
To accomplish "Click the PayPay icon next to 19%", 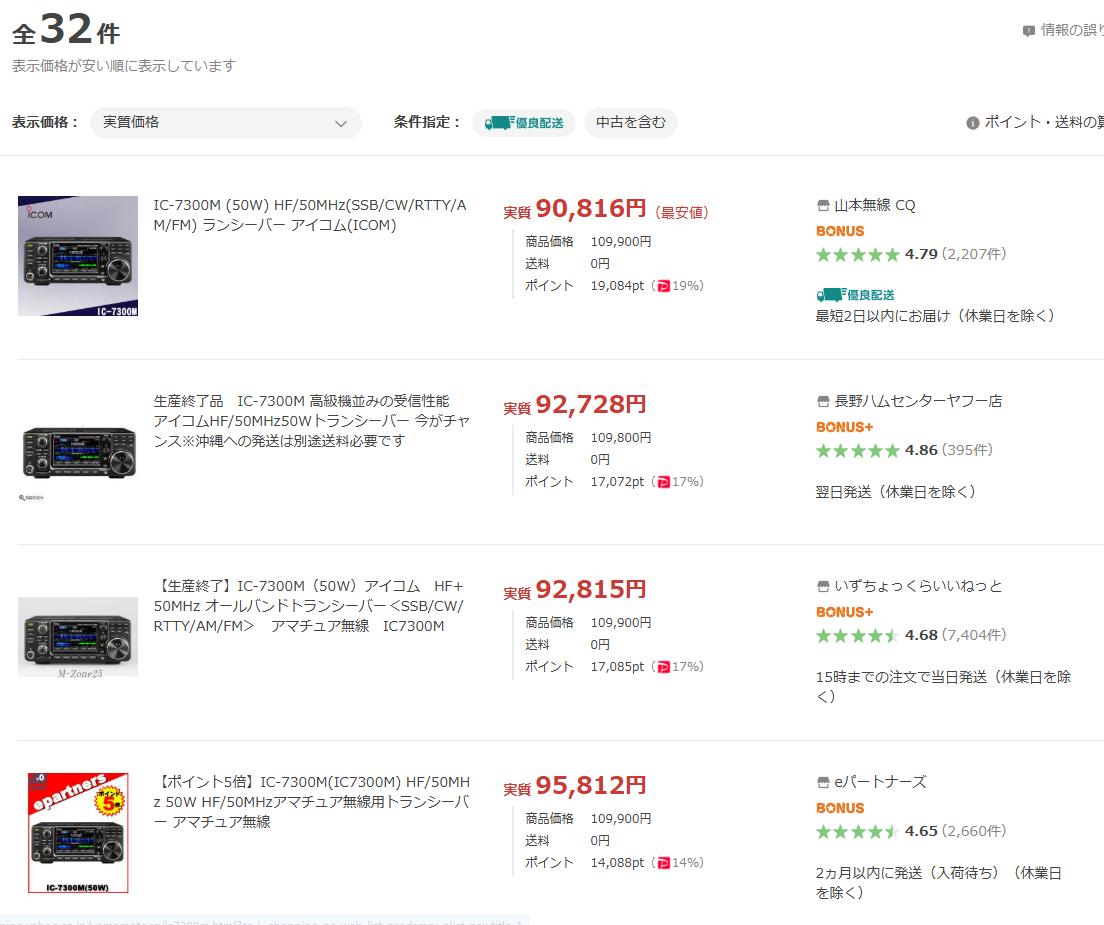I will point(663,286).
